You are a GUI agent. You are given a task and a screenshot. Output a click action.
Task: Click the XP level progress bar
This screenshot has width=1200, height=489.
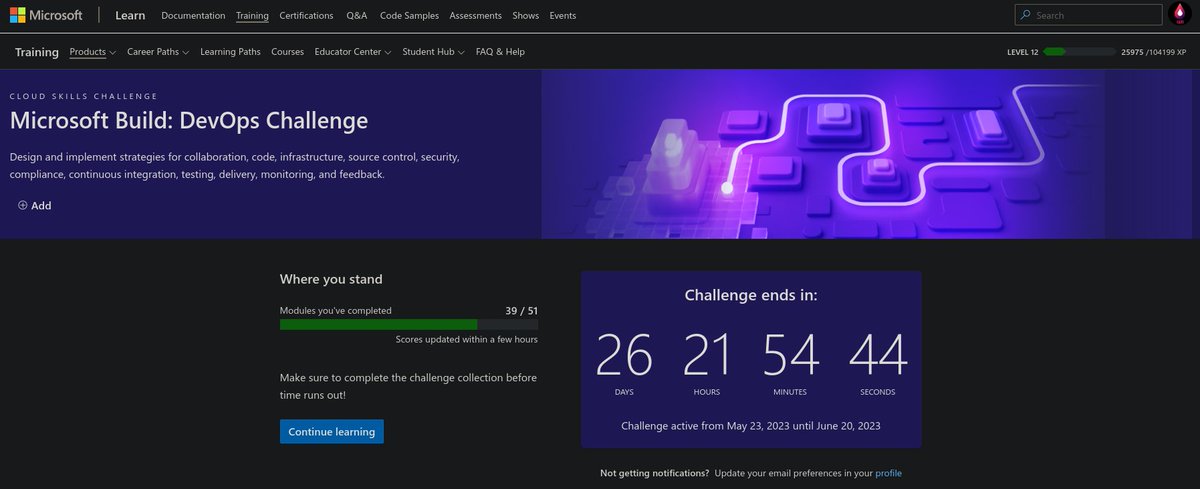pos(1079,52)
